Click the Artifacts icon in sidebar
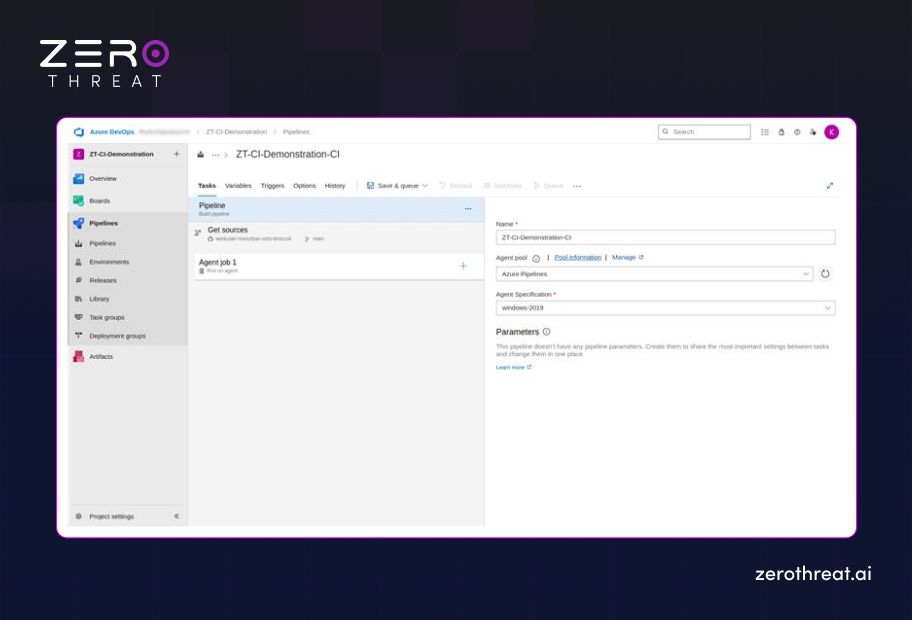 79,357
